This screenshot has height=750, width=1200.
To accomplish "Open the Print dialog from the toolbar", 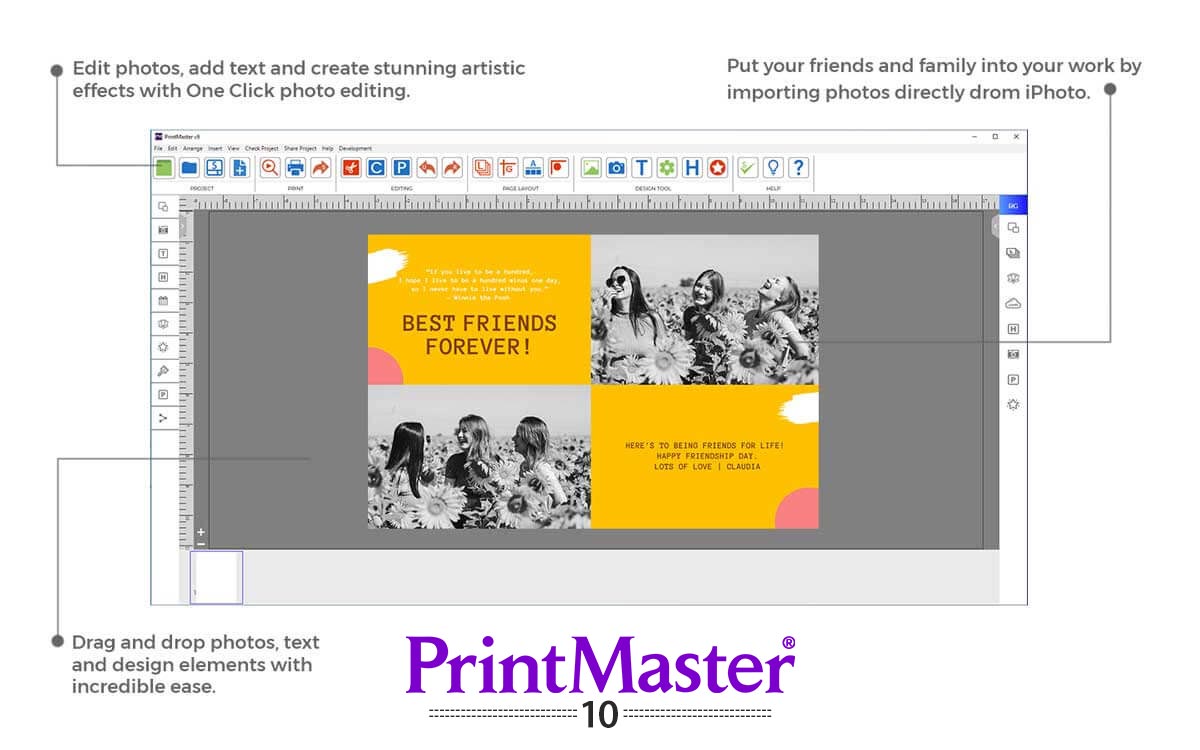I will pyautogui.click(x=297, y=168).
